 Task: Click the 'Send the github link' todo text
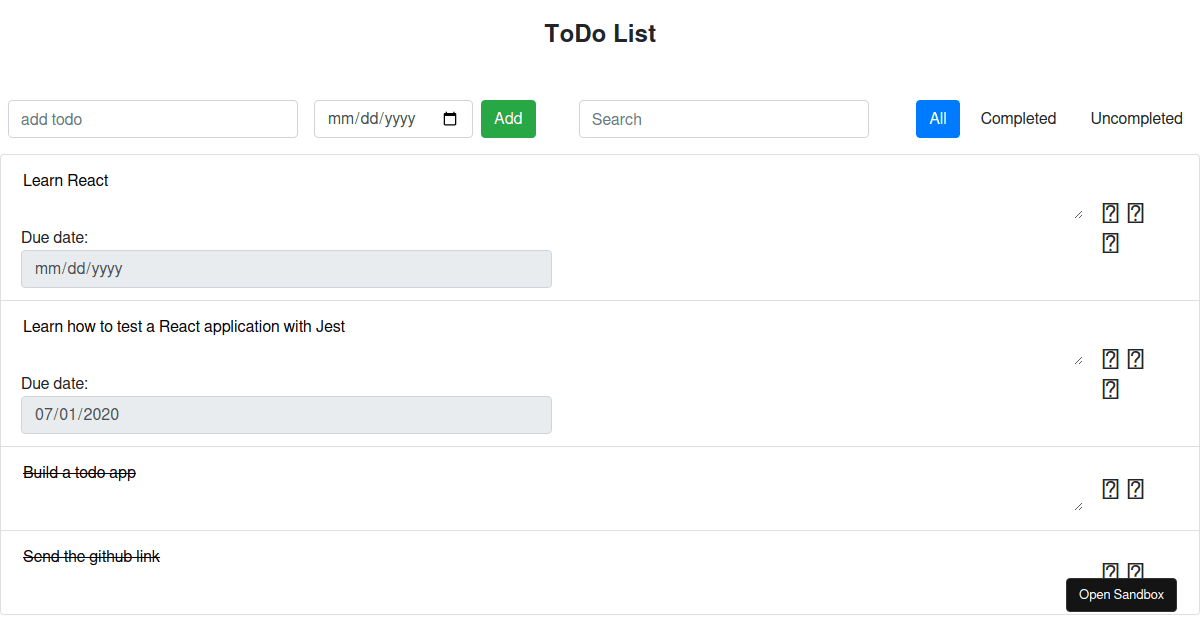(x=92, y=557)
